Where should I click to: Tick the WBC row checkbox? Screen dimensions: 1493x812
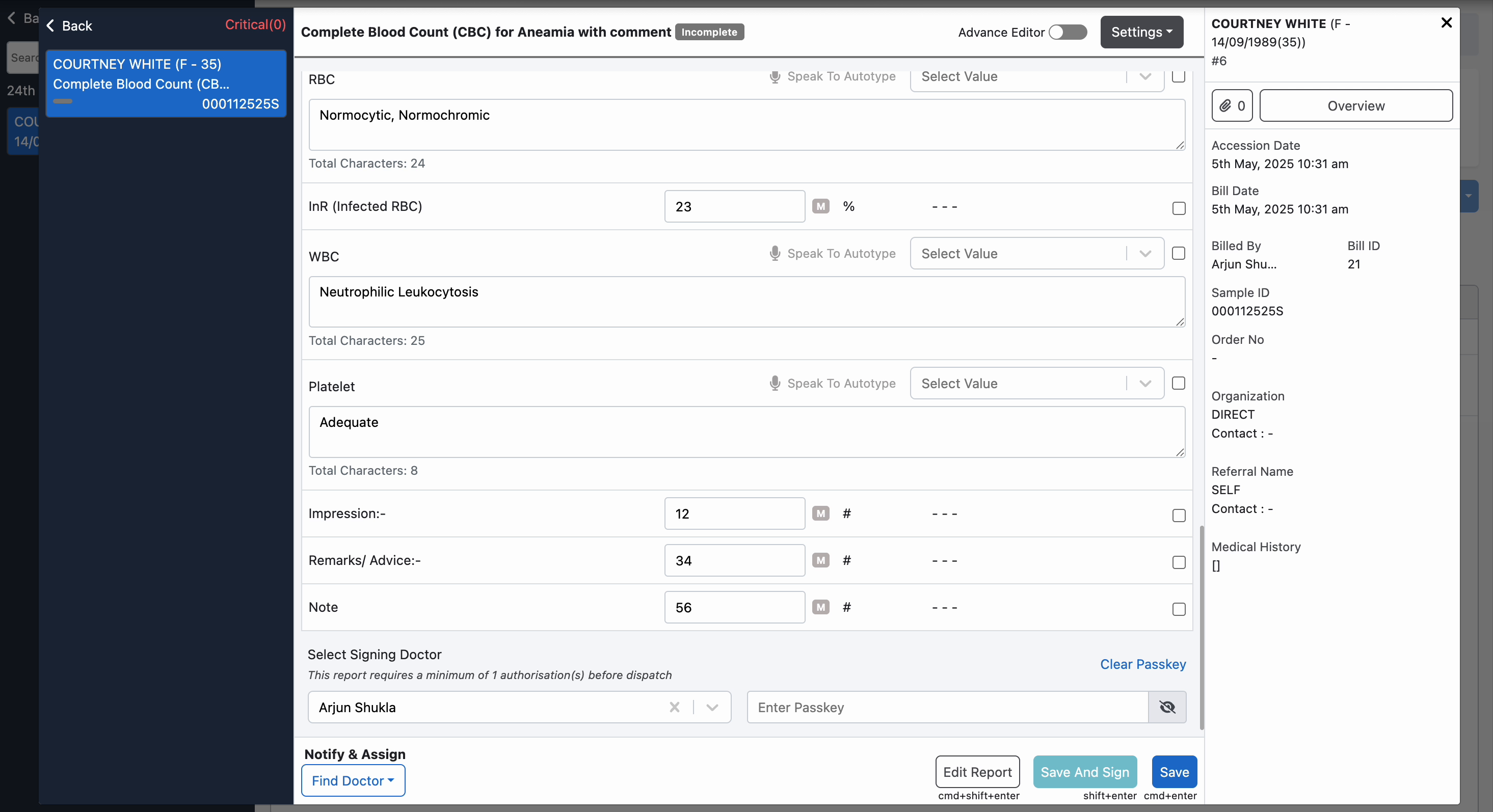1178,253
